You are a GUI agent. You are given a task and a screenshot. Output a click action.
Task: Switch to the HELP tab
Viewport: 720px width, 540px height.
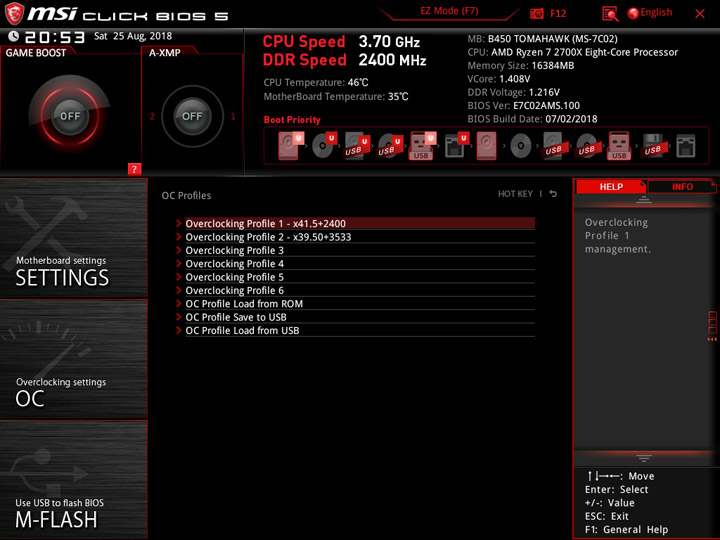coord(611,186)
